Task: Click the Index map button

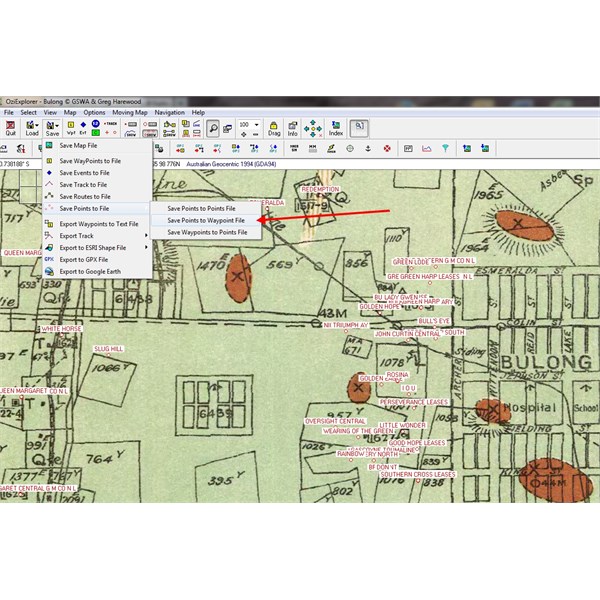Action: 336,129
